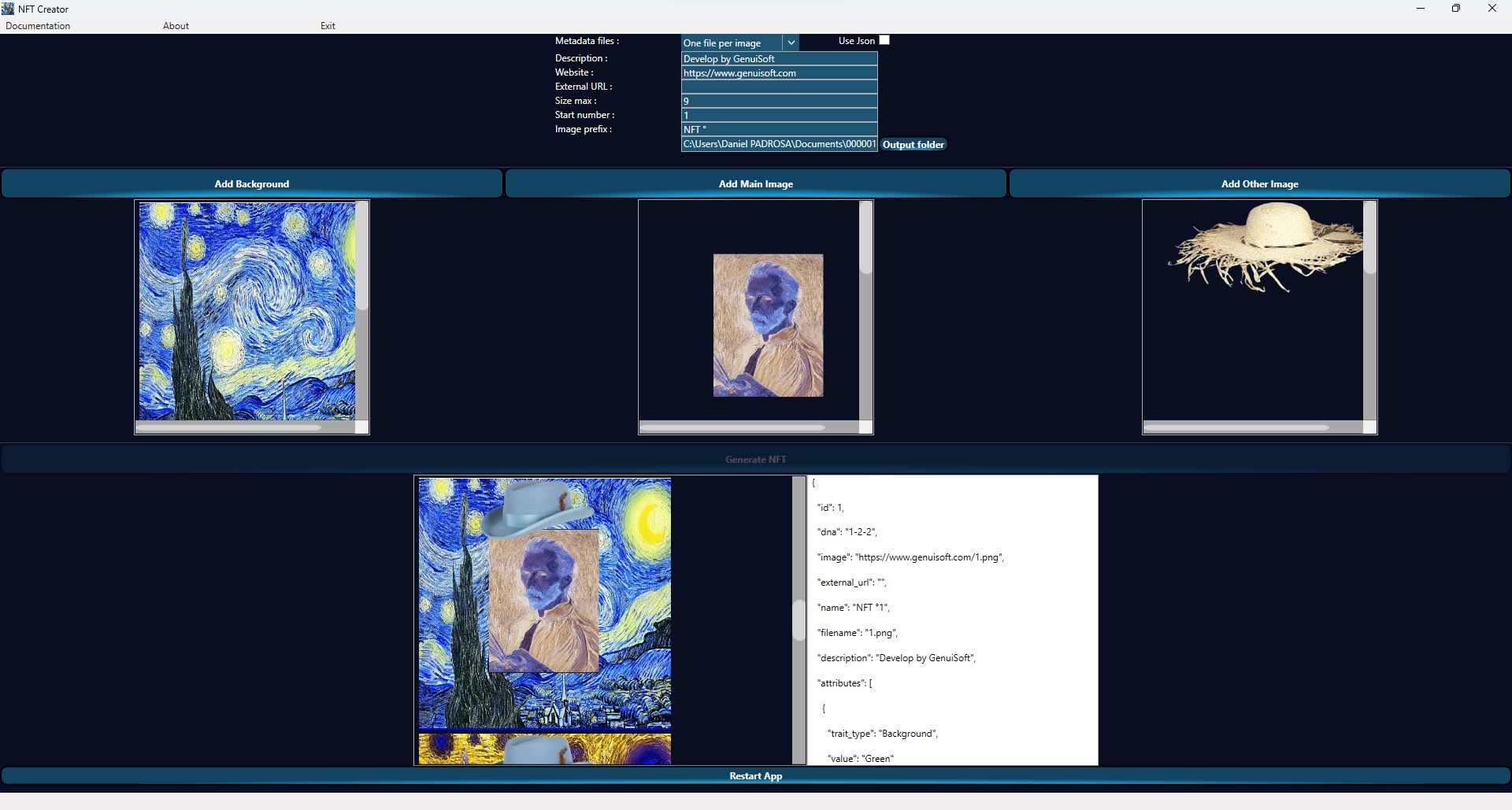Select the Van Gogh portrait main image
This screenshot has width=1512, height=810.
click(768, 325)
